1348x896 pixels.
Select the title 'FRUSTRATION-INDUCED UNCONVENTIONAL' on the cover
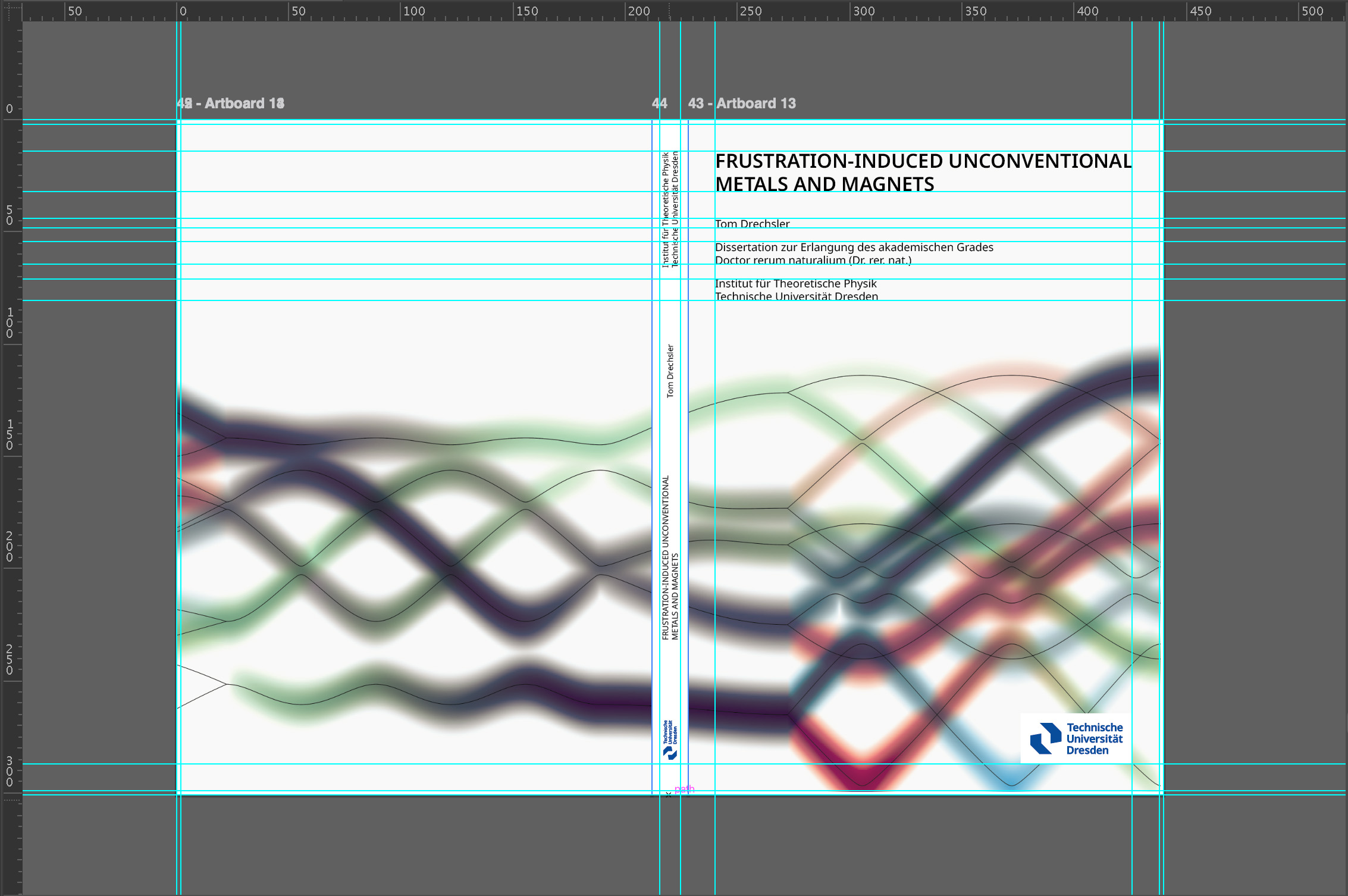923,161
